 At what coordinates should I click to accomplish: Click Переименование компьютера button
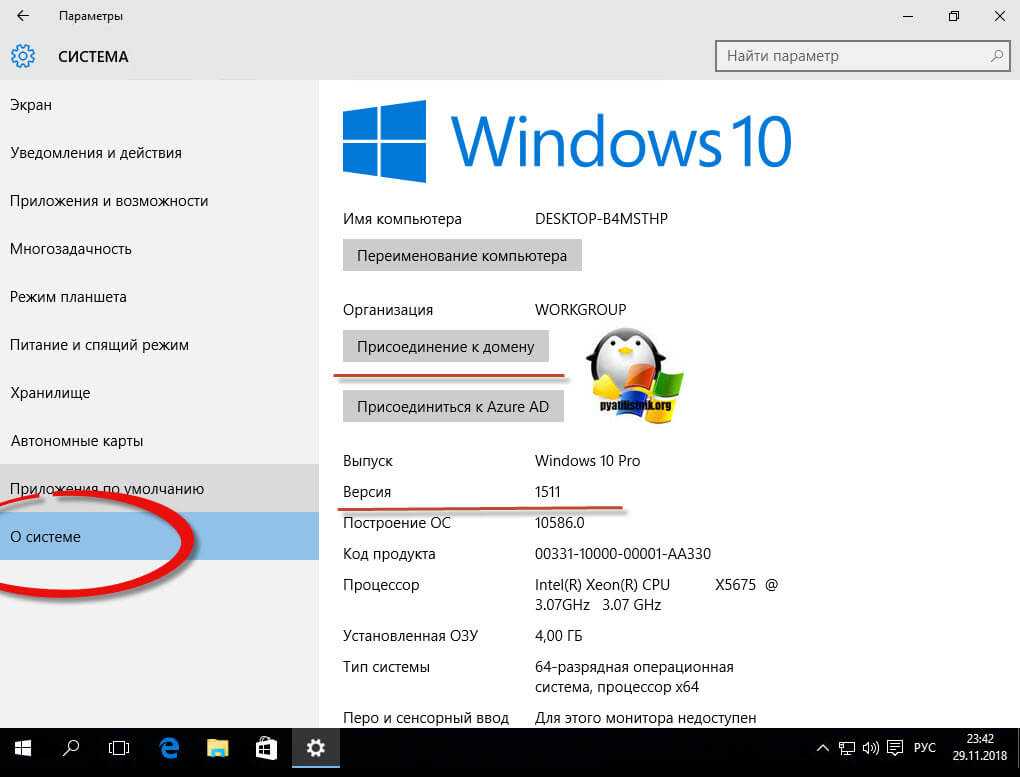[x=462, y=255]
